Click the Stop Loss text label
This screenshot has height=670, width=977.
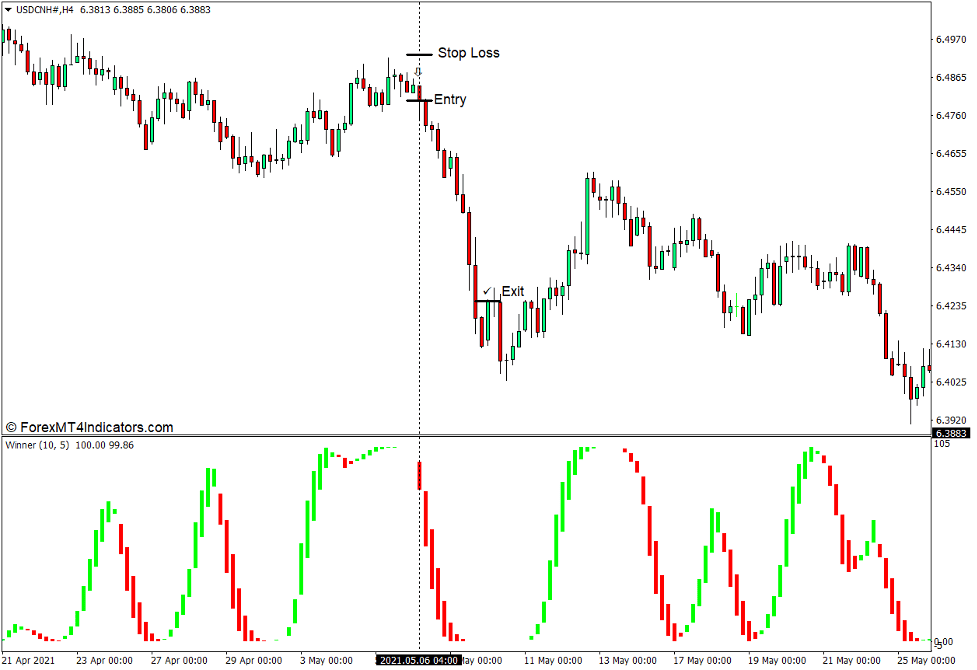click(x=466, y=53)
